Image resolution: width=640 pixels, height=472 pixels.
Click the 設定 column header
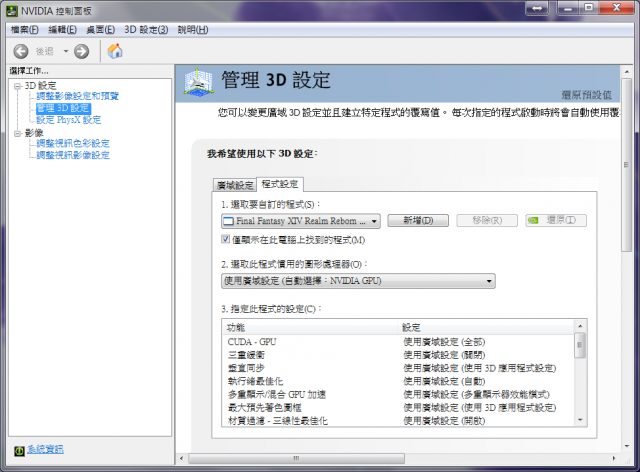click(486, 327)
